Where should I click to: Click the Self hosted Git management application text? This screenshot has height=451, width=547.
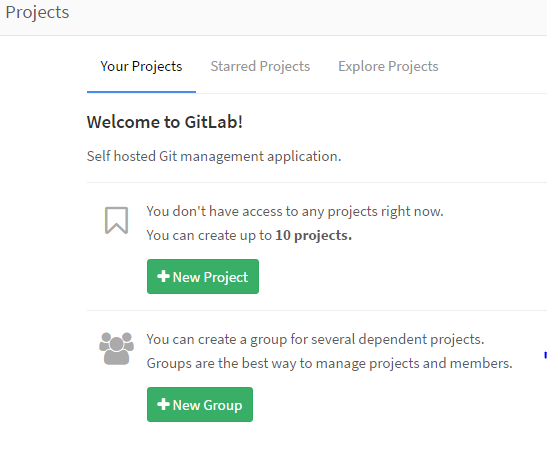click(x=214, y=156)
